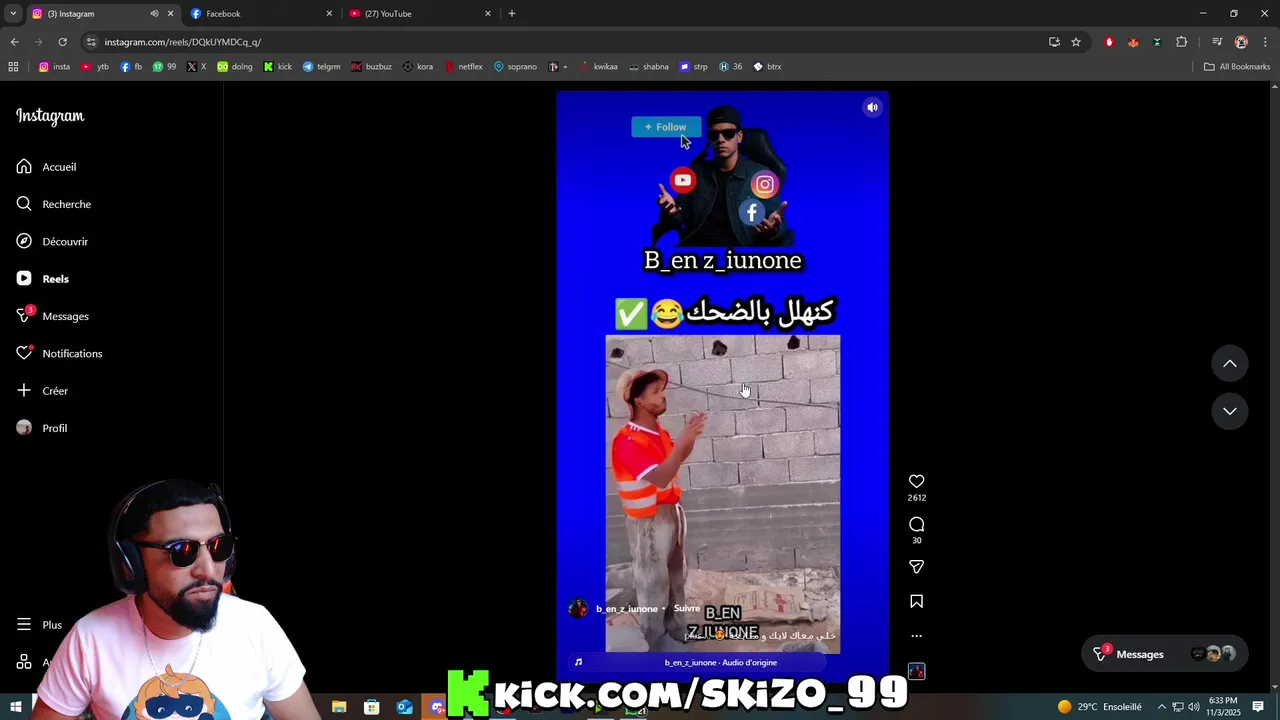The width and height of the screenshot is (1280, 720).
Task: Mute the reel audio speaker button
Action: (872, 107)
